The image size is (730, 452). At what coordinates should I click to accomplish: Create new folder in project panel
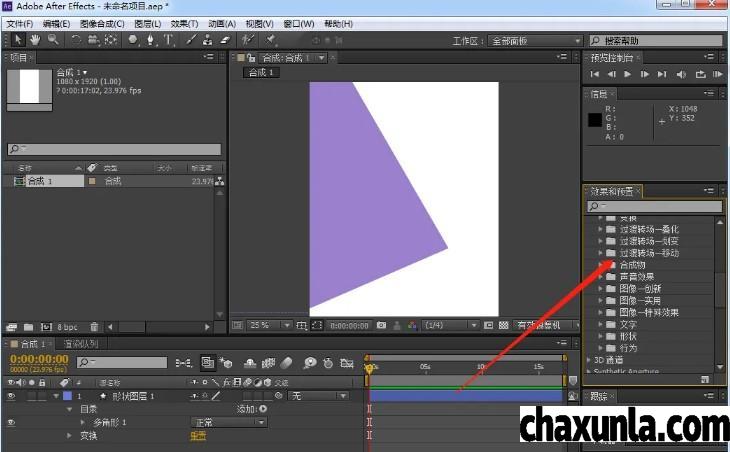click(x=28, y=327)
